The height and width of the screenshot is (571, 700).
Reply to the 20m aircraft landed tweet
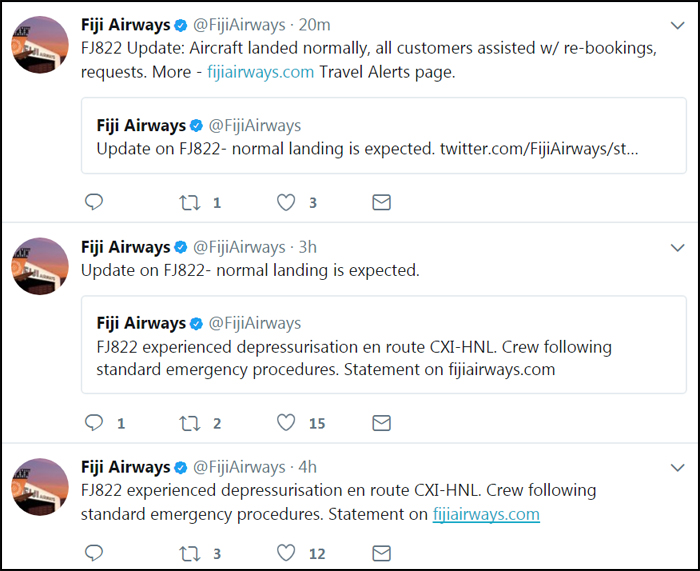[x=94, y=202]
